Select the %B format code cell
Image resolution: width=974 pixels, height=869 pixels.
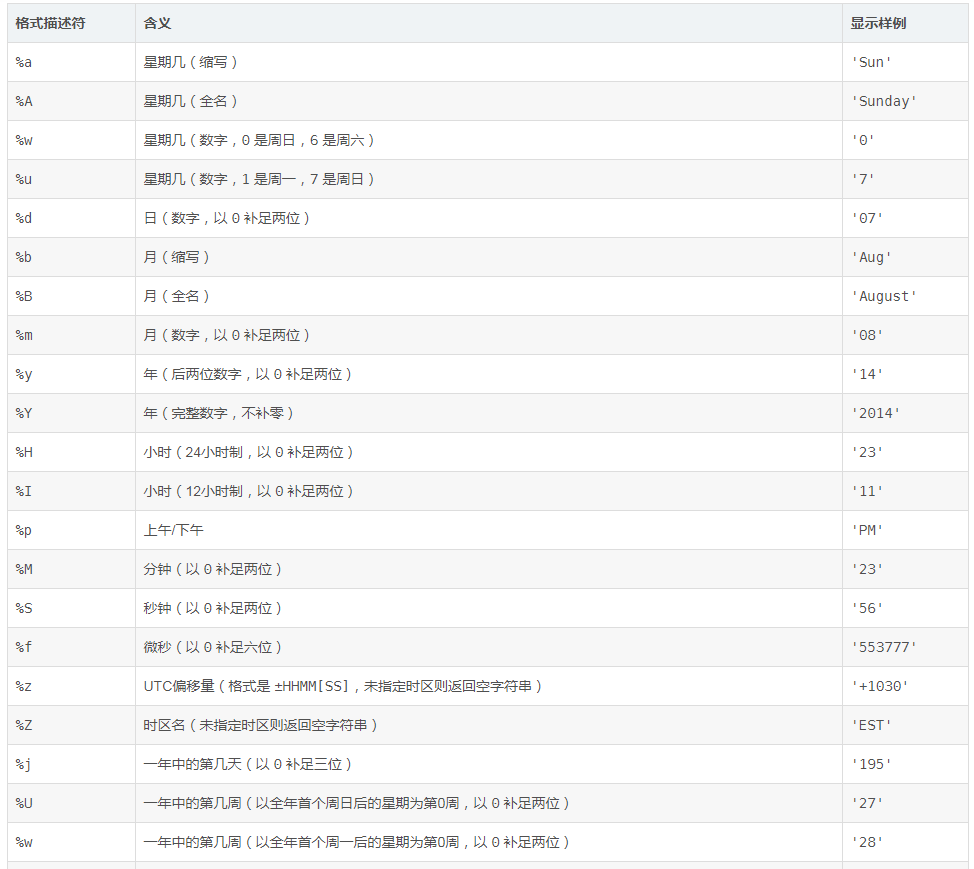click(x=24, y=296)
